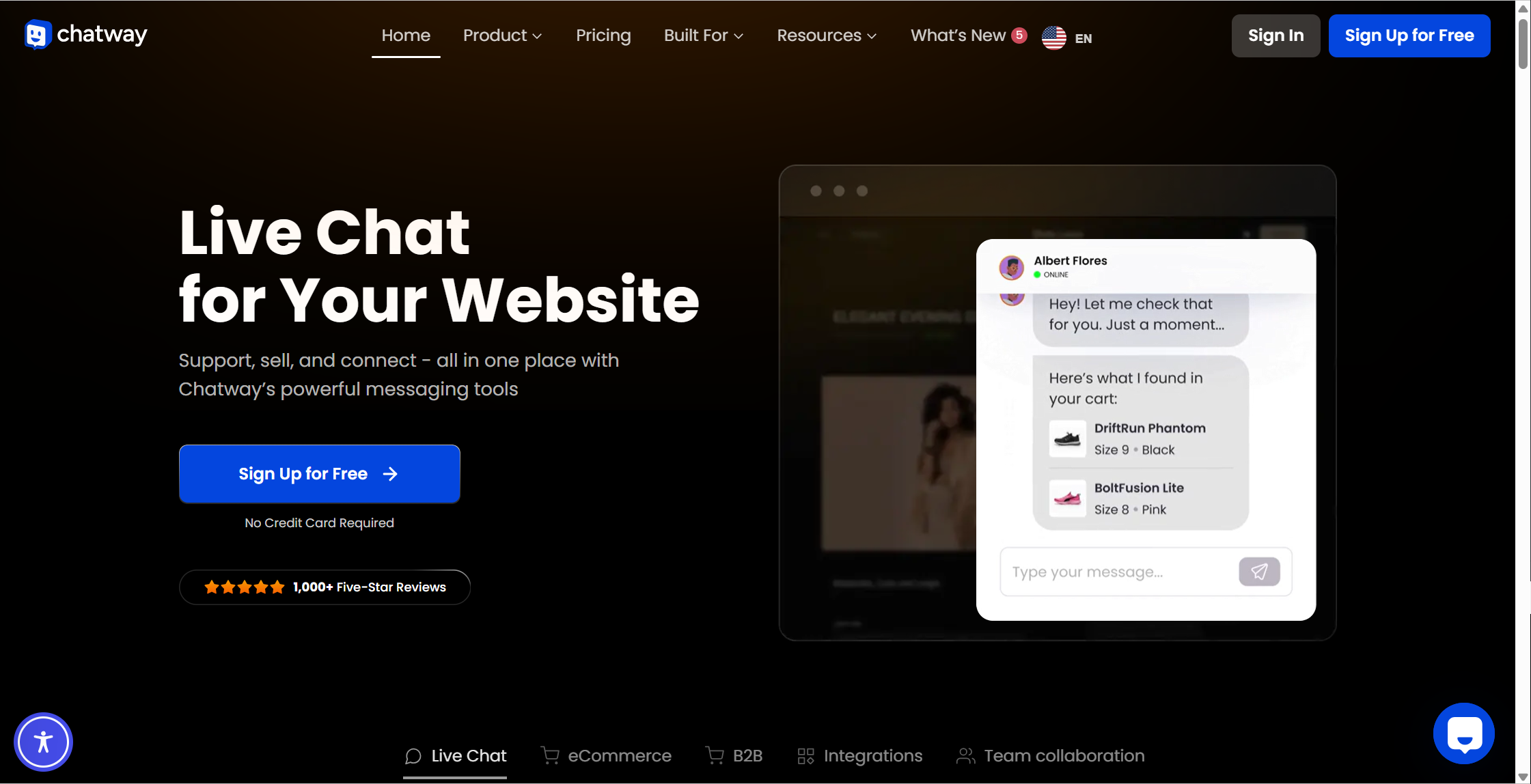
Task: Expand the Built For dropdown
Action: point(704,36)
